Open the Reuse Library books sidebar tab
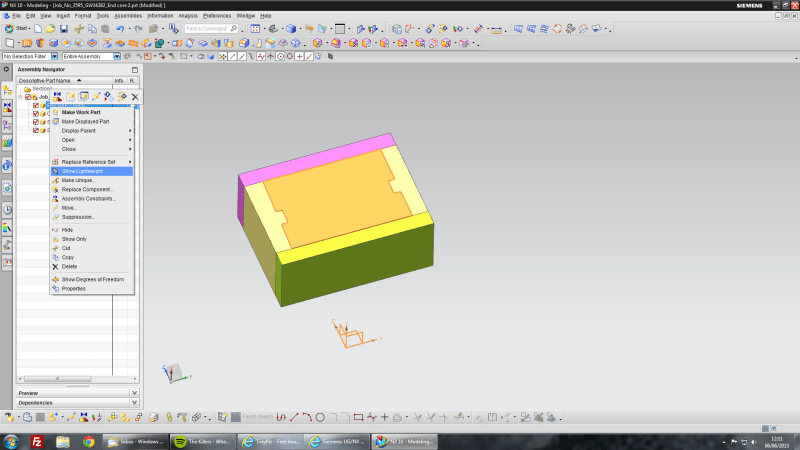The height and width of the screenshot is (450, 800). coord(7,143)
